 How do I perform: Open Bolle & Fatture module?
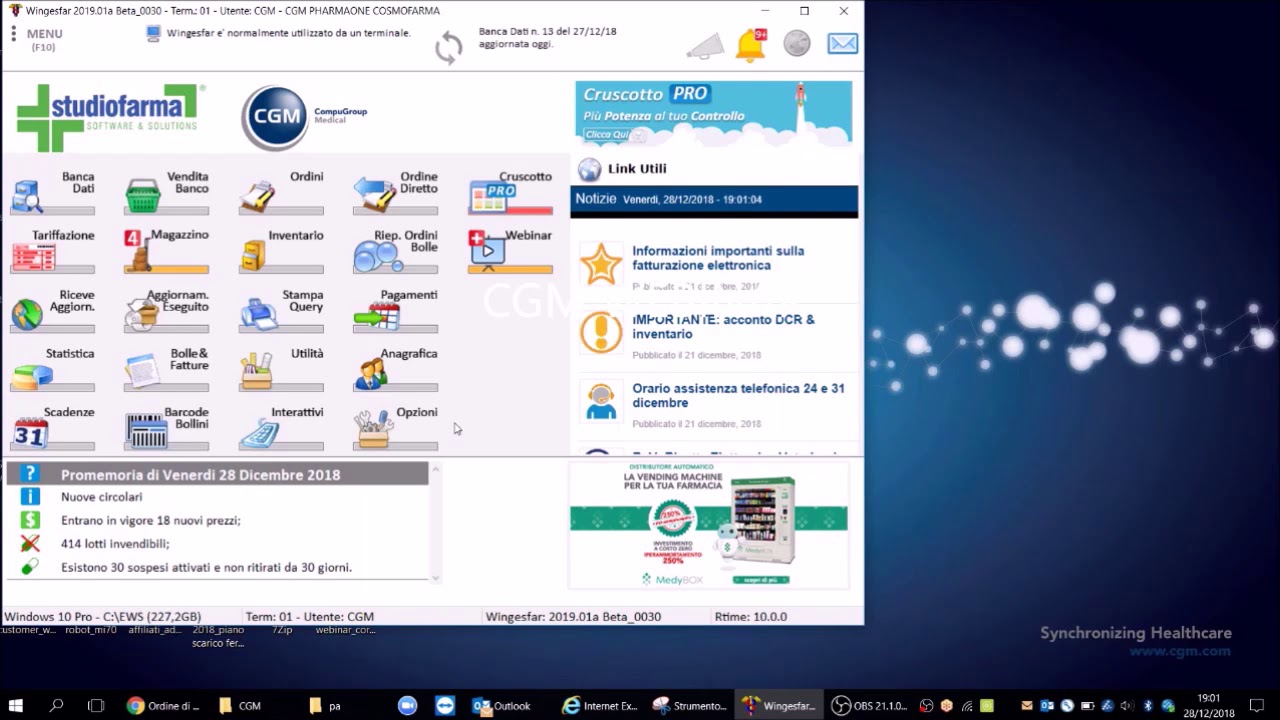167,369
